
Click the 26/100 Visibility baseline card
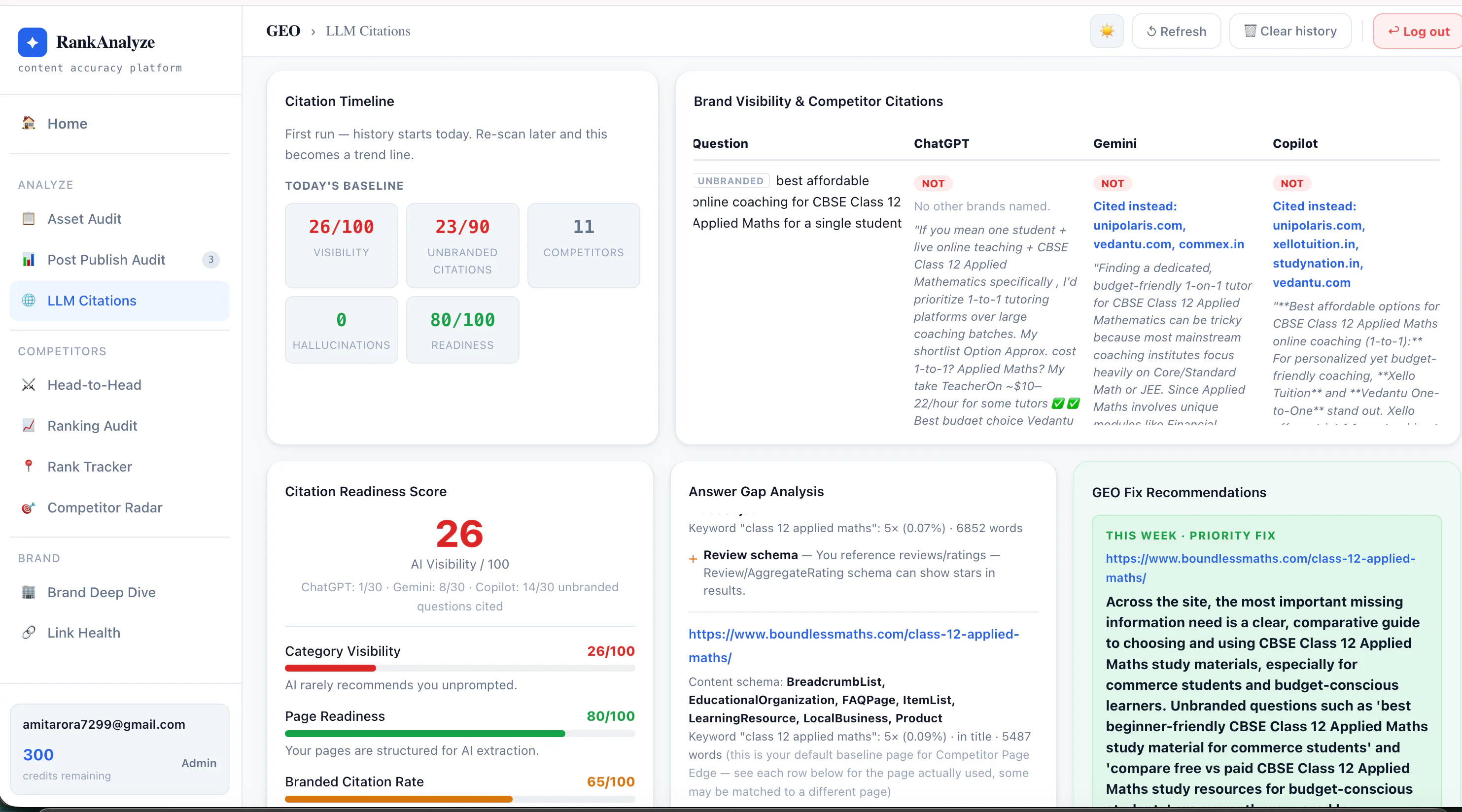pos(341,245)
